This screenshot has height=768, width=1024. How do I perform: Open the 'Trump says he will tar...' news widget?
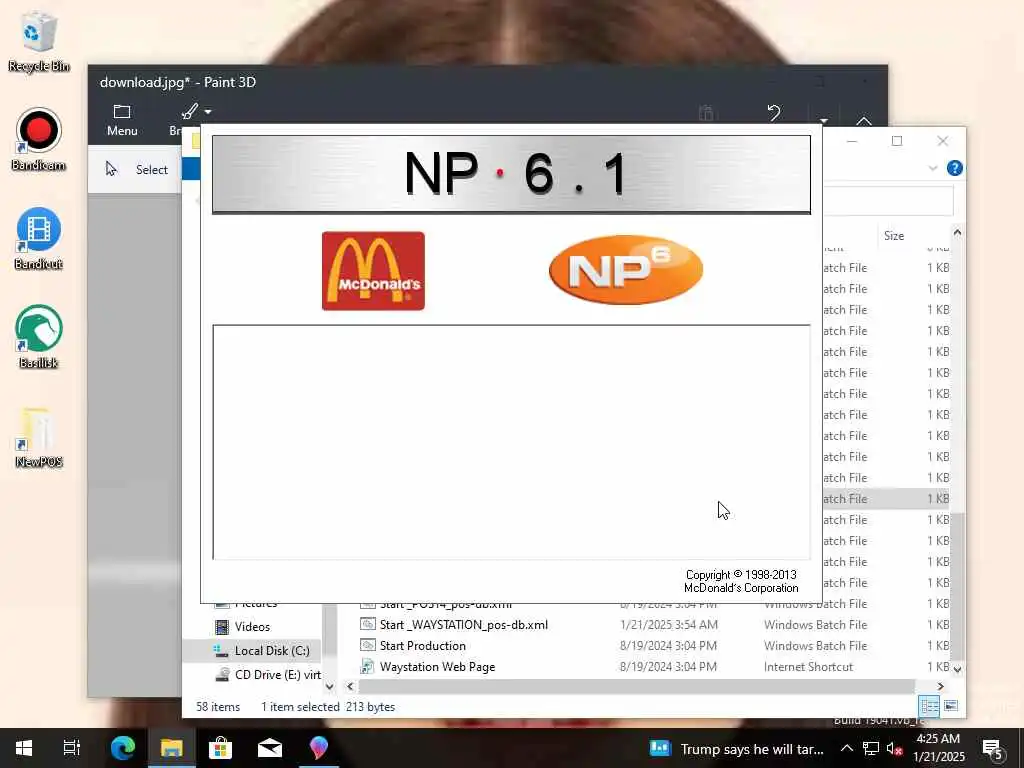[737, 748]
